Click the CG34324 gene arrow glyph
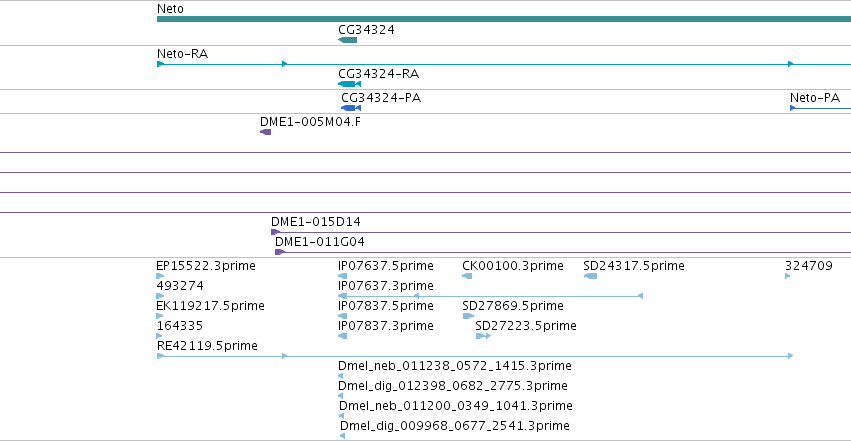 [x=347, y=40]
